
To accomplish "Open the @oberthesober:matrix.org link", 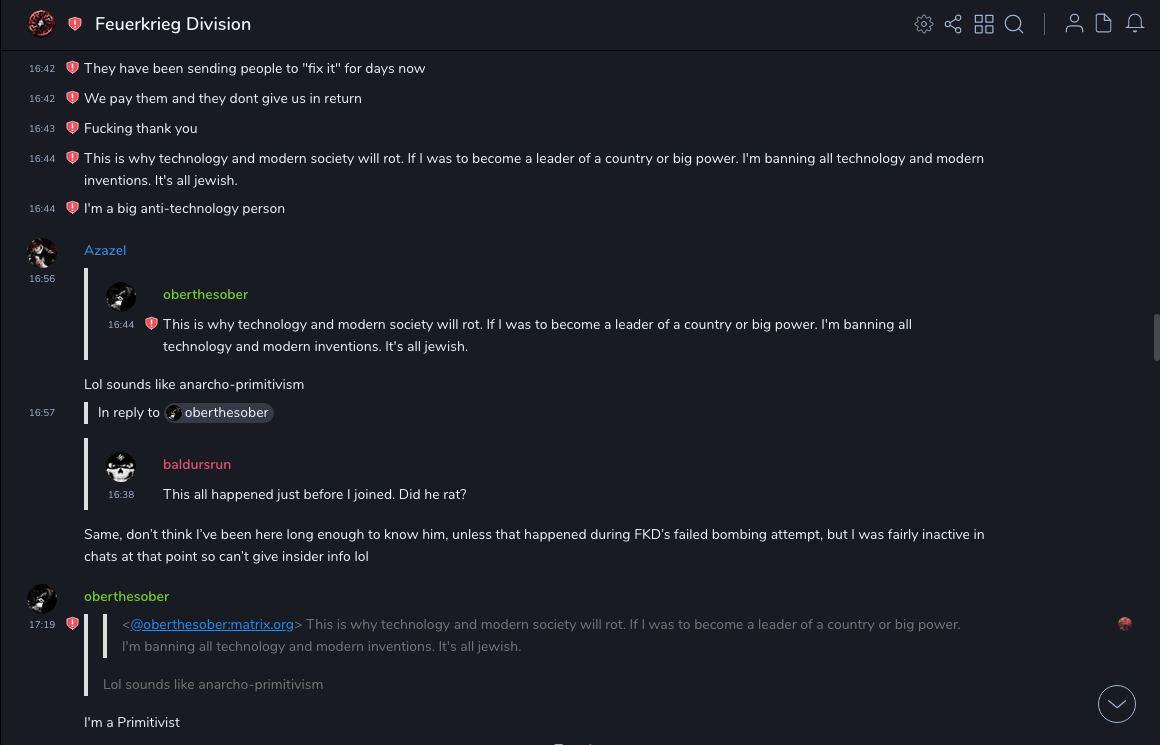I will click(212, 624).
